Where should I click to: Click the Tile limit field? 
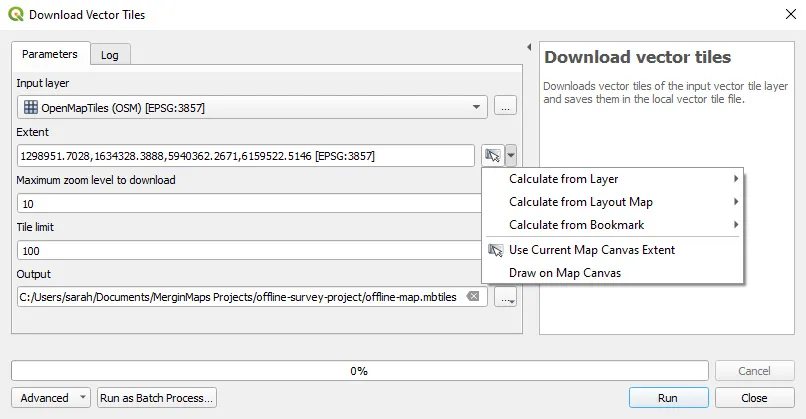(249, 250)
